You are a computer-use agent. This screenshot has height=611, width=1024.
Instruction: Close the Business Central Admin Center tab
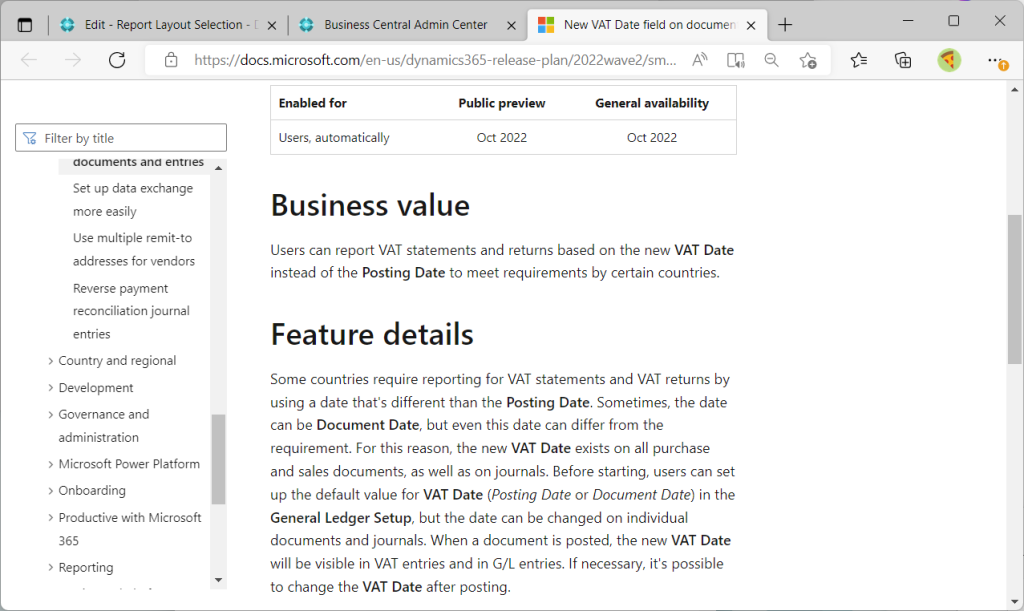point(511,25)
